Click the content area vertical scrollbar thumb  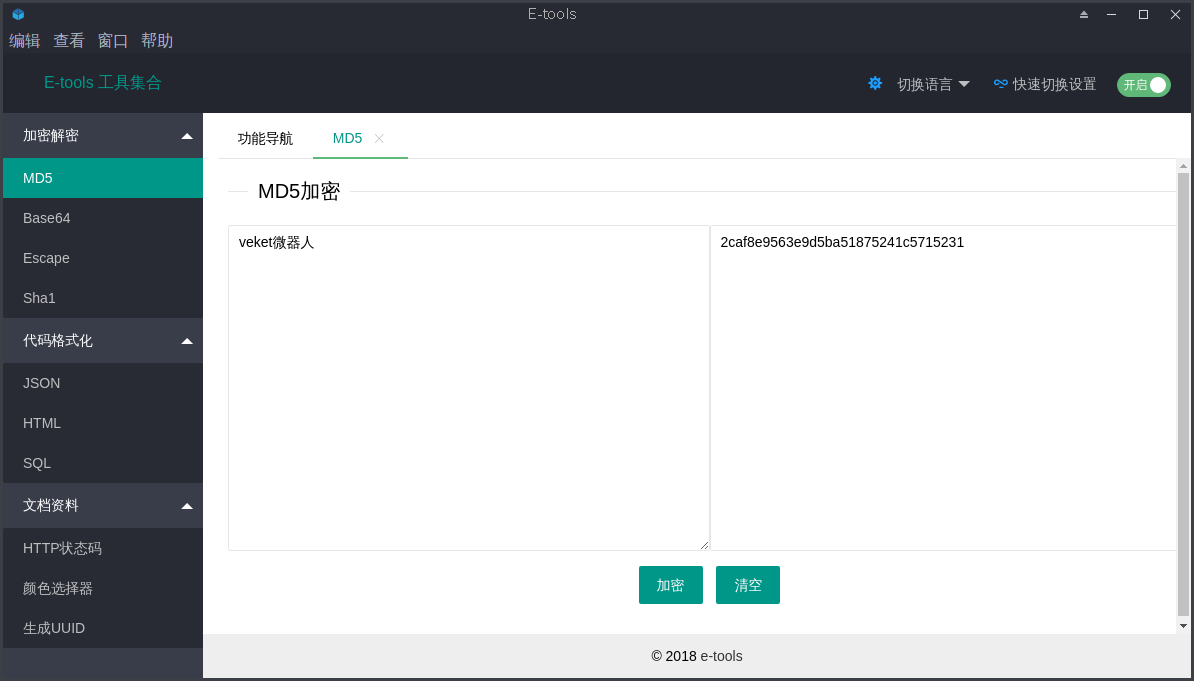tap(1183, 394)
